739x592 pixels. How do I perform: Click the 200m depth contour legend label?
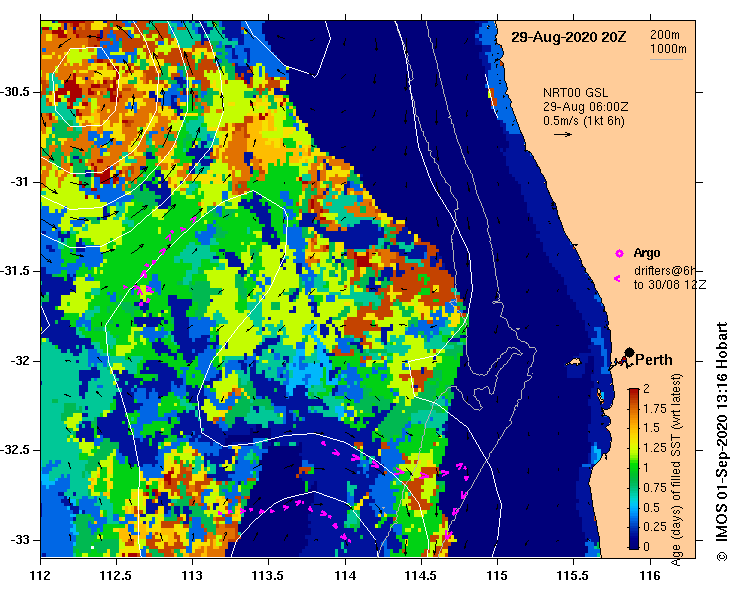[x=665, y=35]
